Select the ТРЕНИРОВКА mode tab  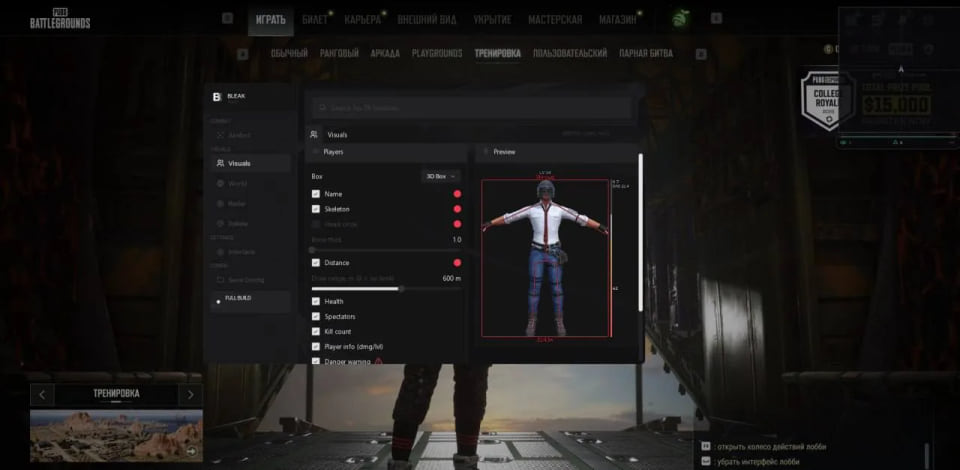pyautogui.click(x=498, y=54)
